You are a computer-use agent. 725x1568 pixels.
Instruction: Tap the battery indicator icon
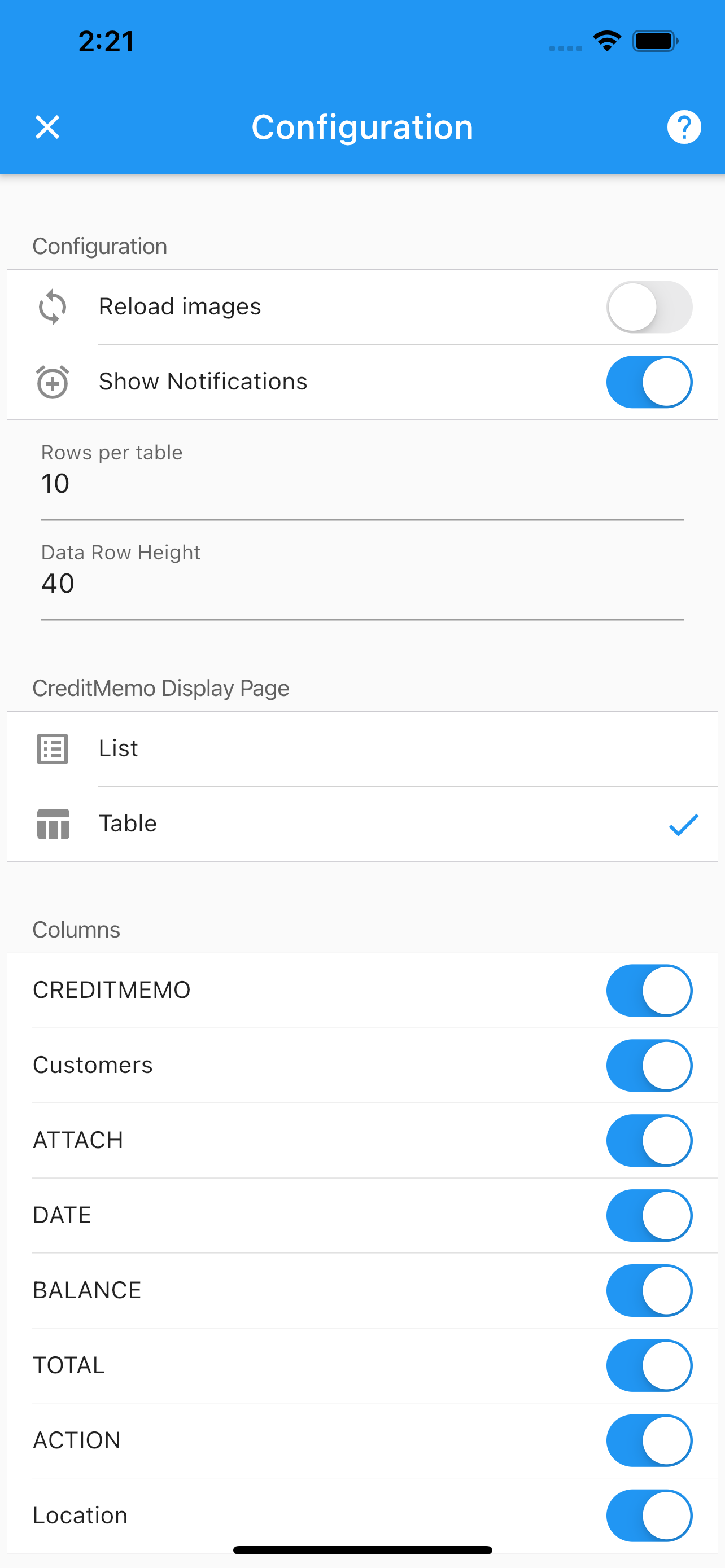655,41
